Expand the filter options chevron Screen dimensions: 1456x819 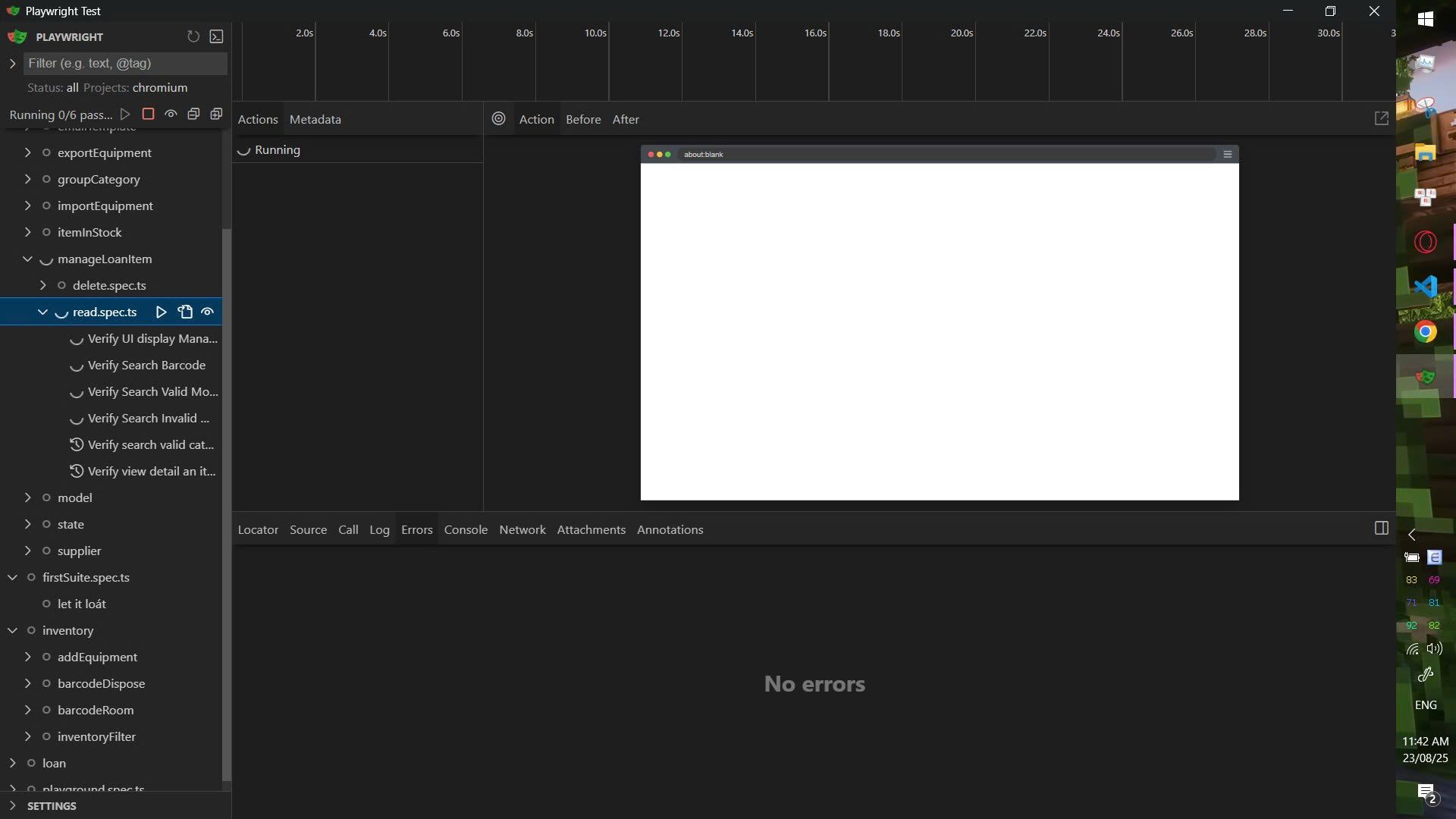[12, 63]
